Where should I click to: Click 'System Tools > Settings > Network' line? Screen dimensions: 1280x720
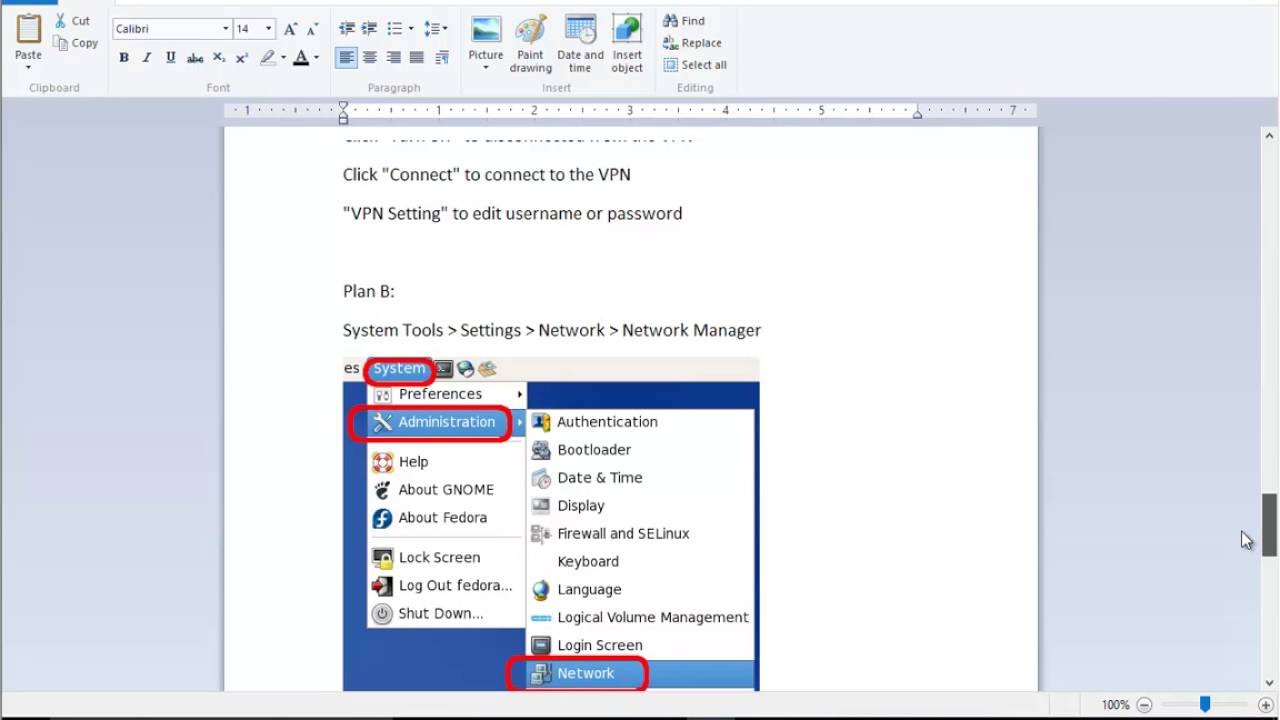(x=552, y=330)
